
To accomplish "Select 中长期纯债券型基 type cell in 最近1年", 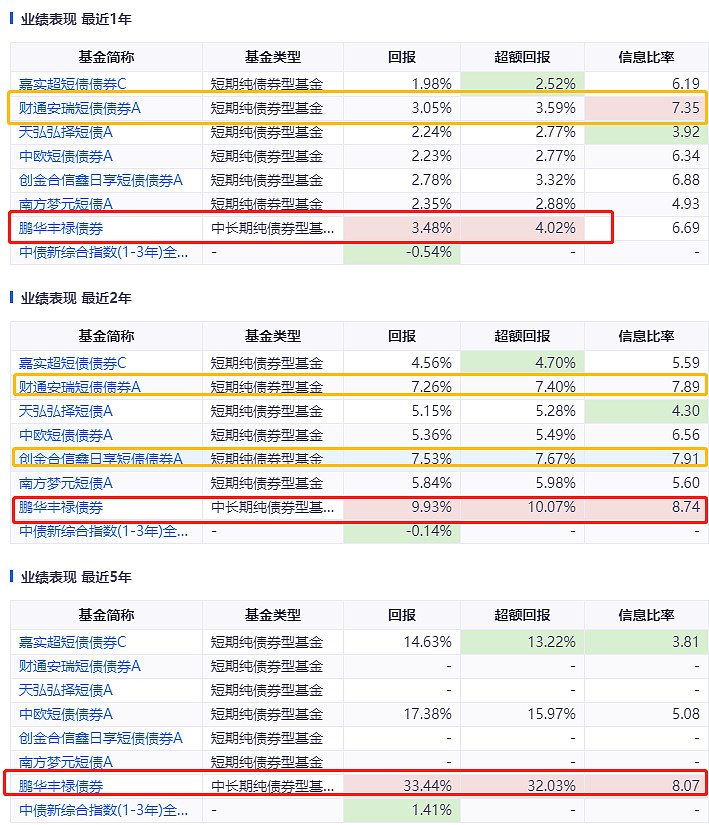I will click(x=273, y=228).
